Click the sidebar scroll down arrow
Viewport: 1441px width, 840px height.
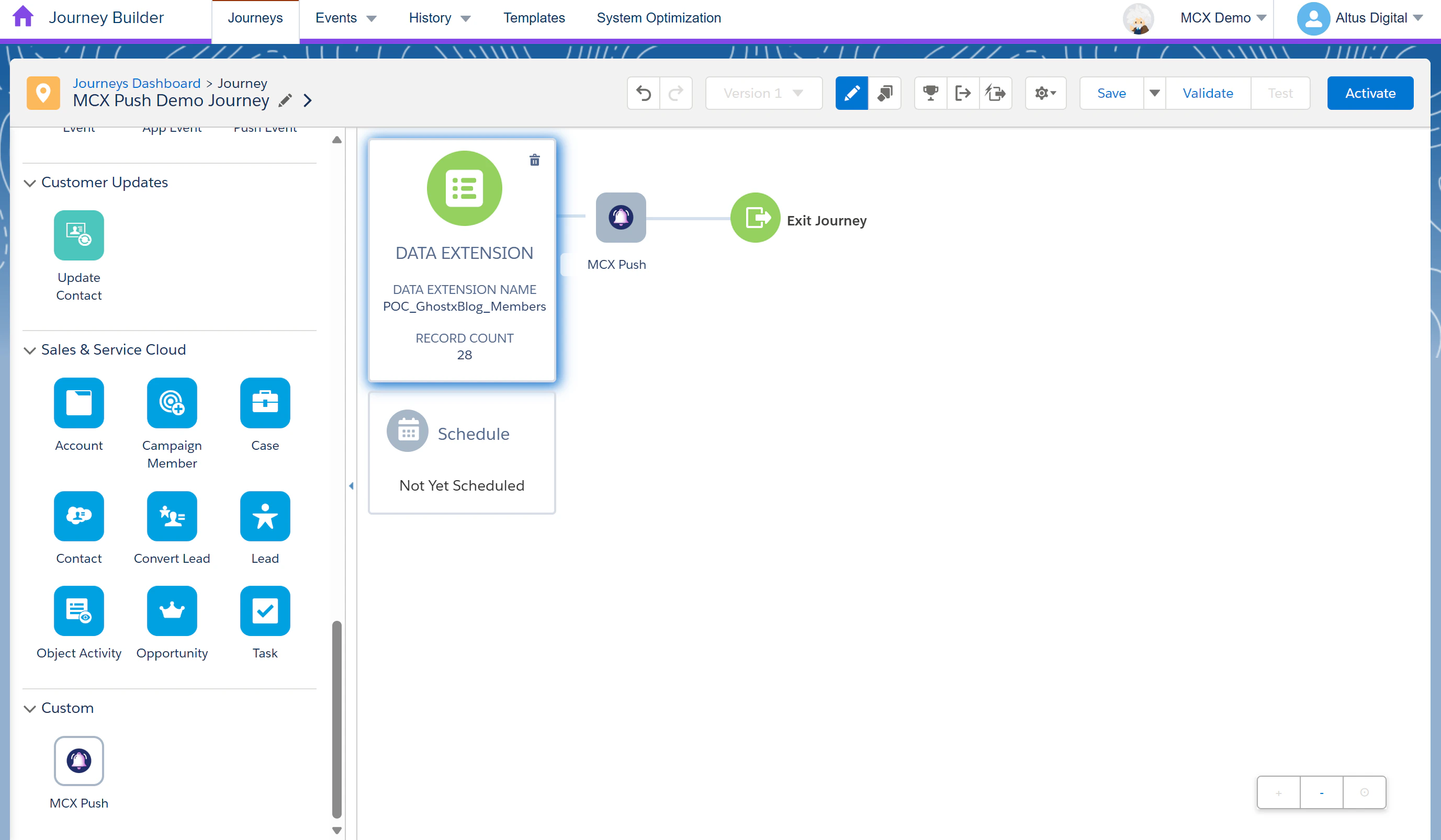[337, 830]
